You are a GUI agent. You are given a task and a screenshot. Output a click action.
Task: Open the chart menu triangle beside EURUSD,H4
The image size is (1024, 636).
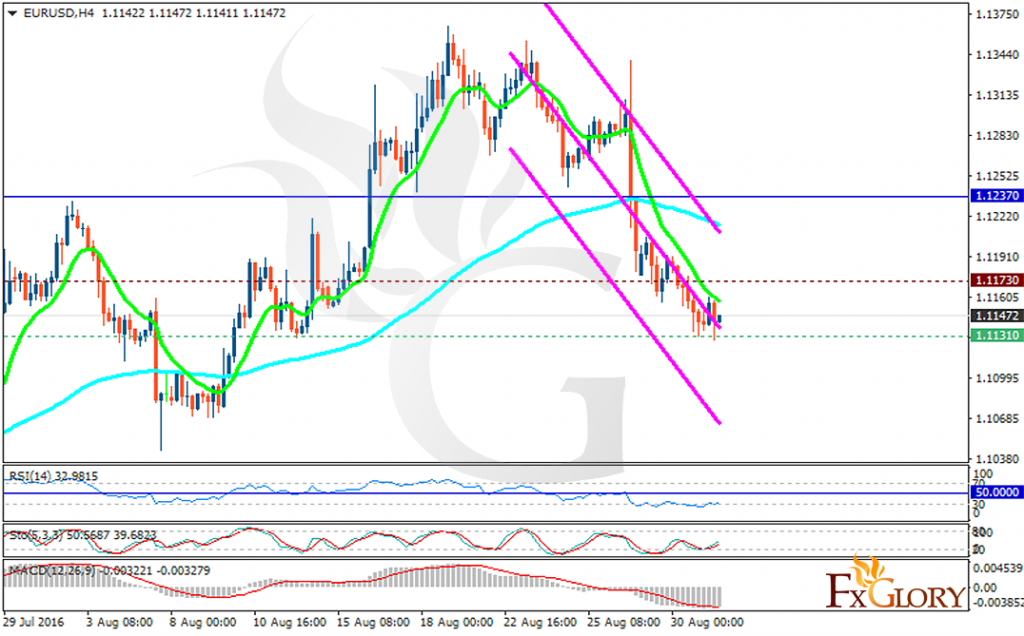click(12, 13)
